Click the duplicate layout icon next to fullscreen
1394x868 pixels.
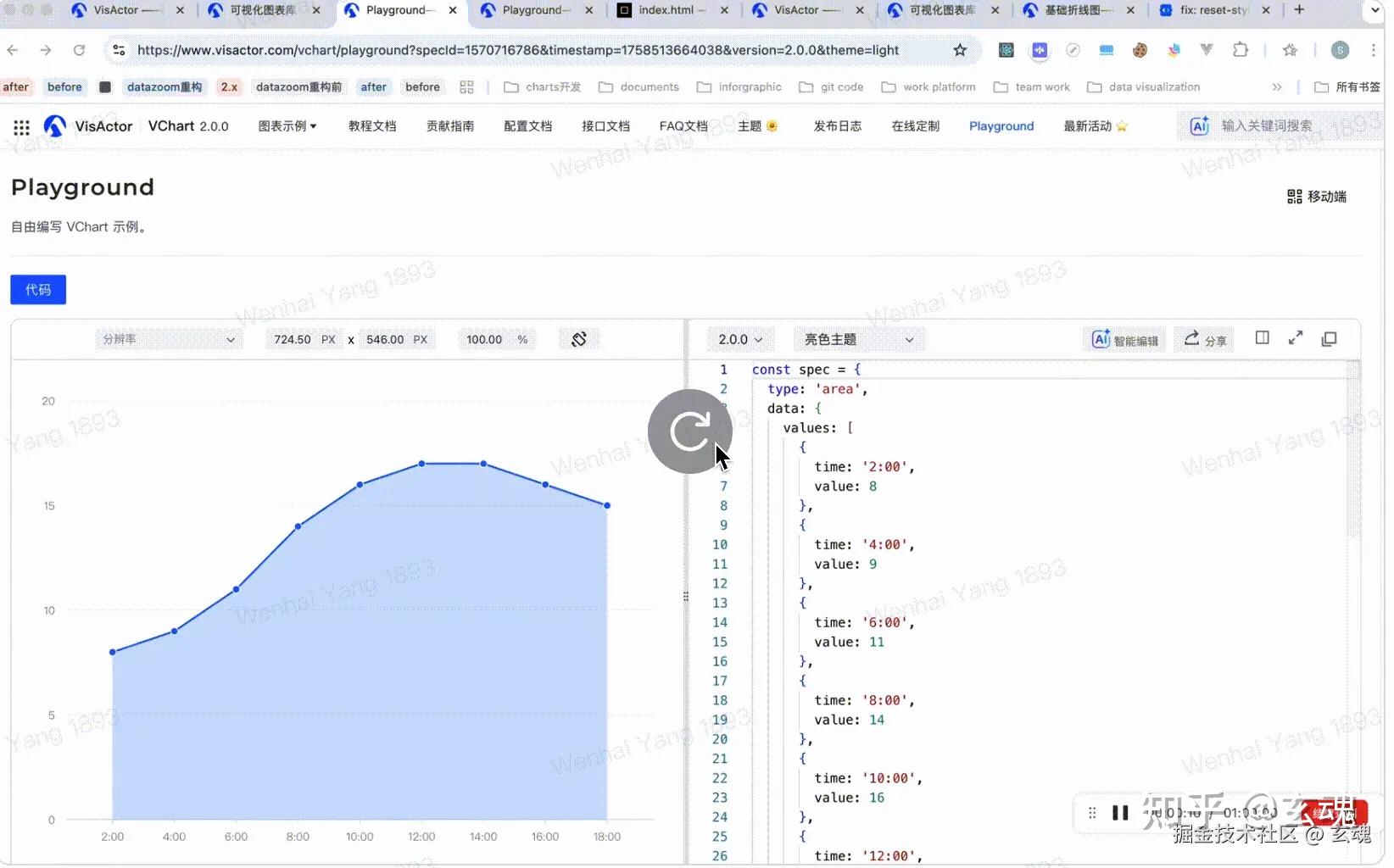tap(1329, 338)
